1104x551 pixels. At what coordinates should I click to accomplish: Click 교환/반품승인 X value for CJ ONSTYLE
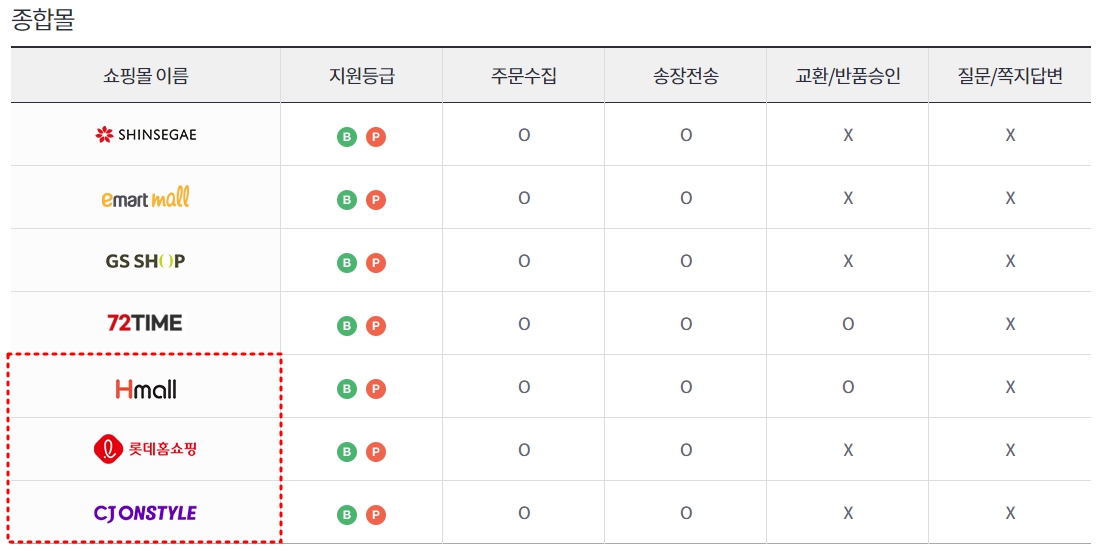[x=848, y=513]
